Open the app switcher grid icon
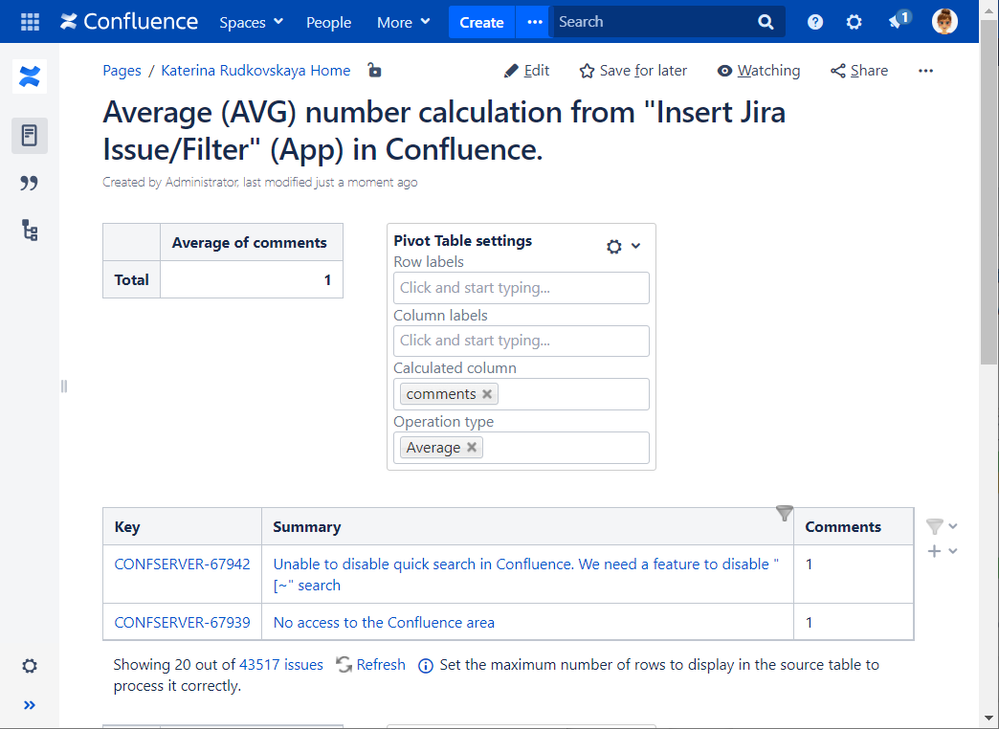The height and width of the screenshot is (729, 999). pos(30,22)
